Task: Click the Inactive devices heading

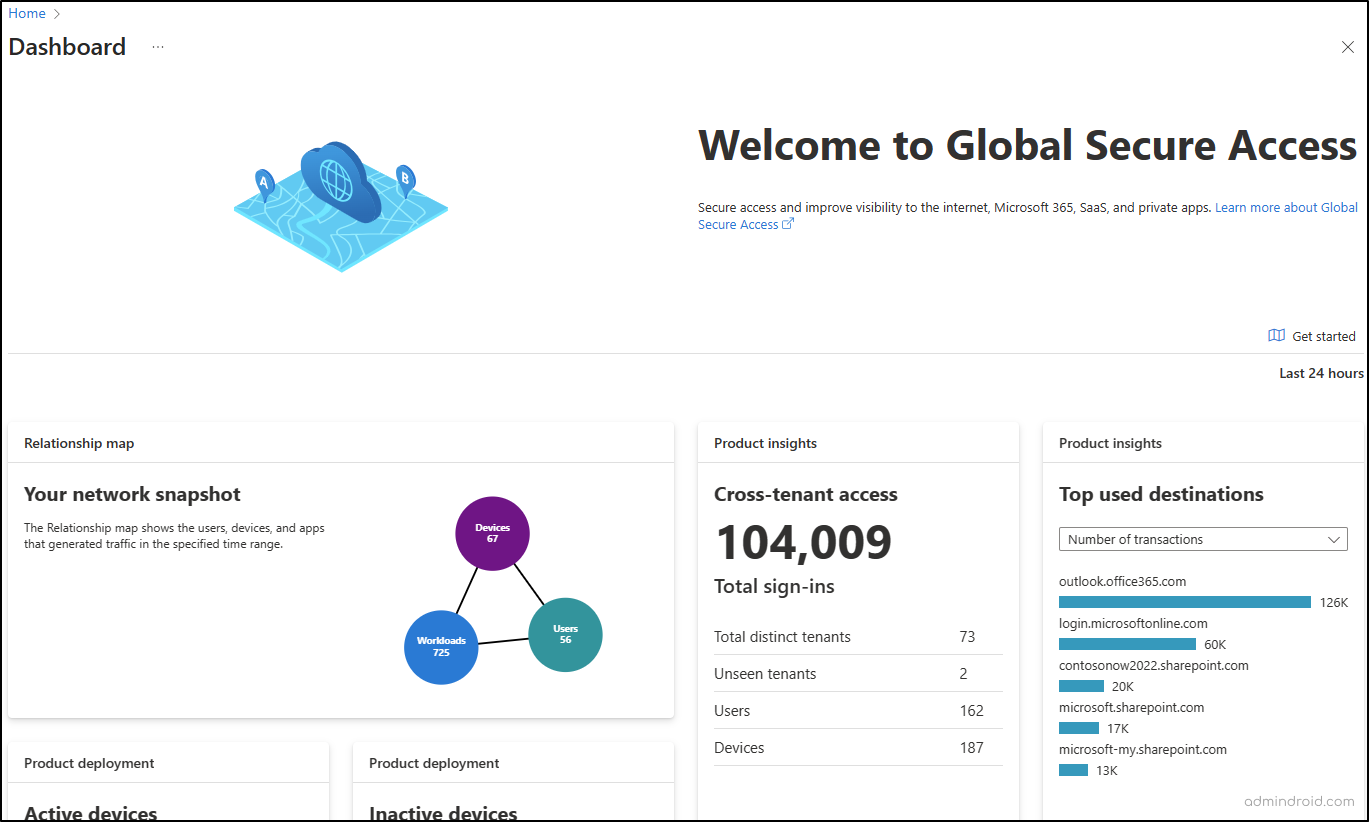Action: 442,813
